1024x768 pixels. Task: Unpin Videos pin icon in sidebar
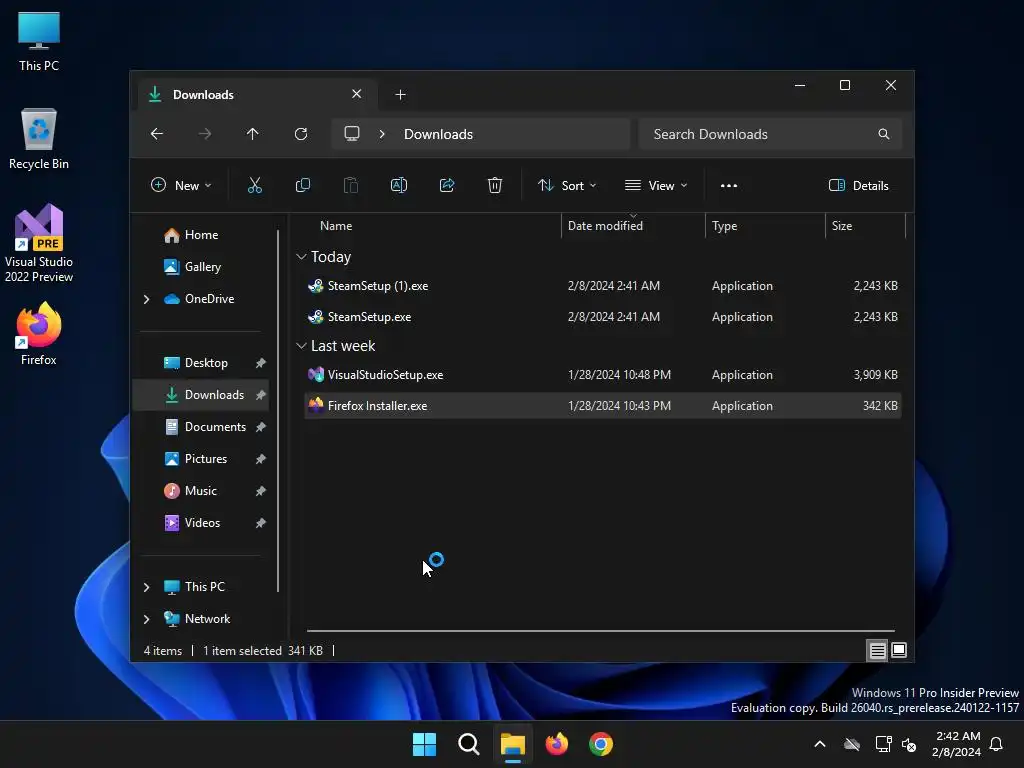pos(261,523)
